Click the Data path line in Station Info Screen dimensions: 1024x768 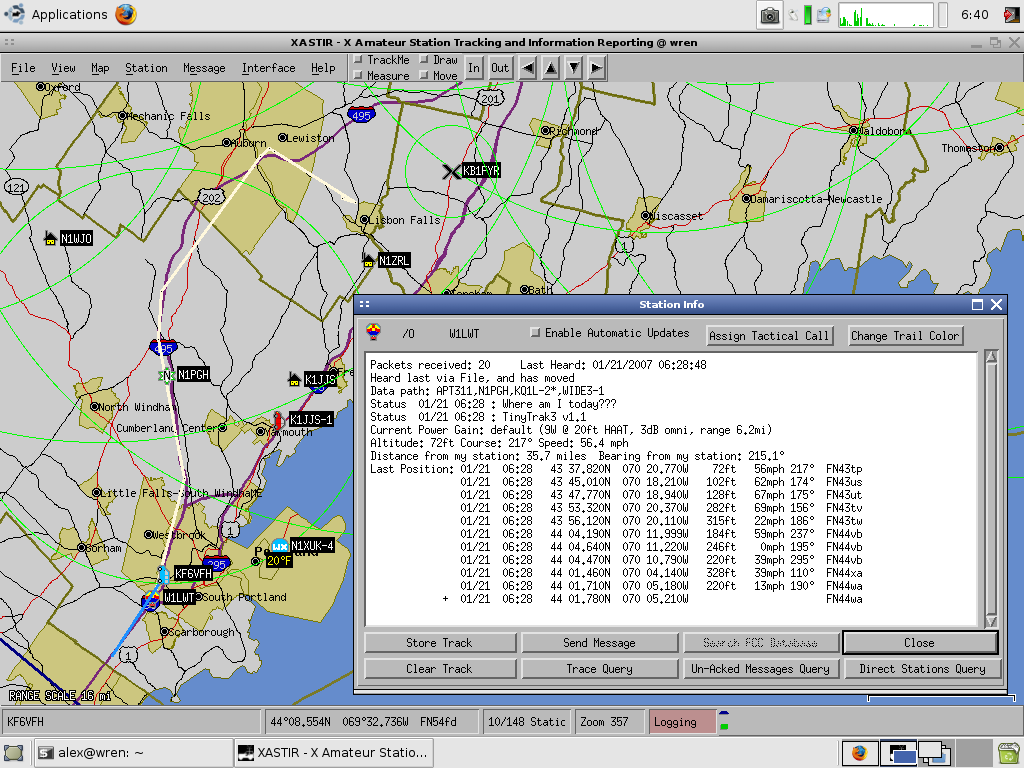[x=487, y=391]
